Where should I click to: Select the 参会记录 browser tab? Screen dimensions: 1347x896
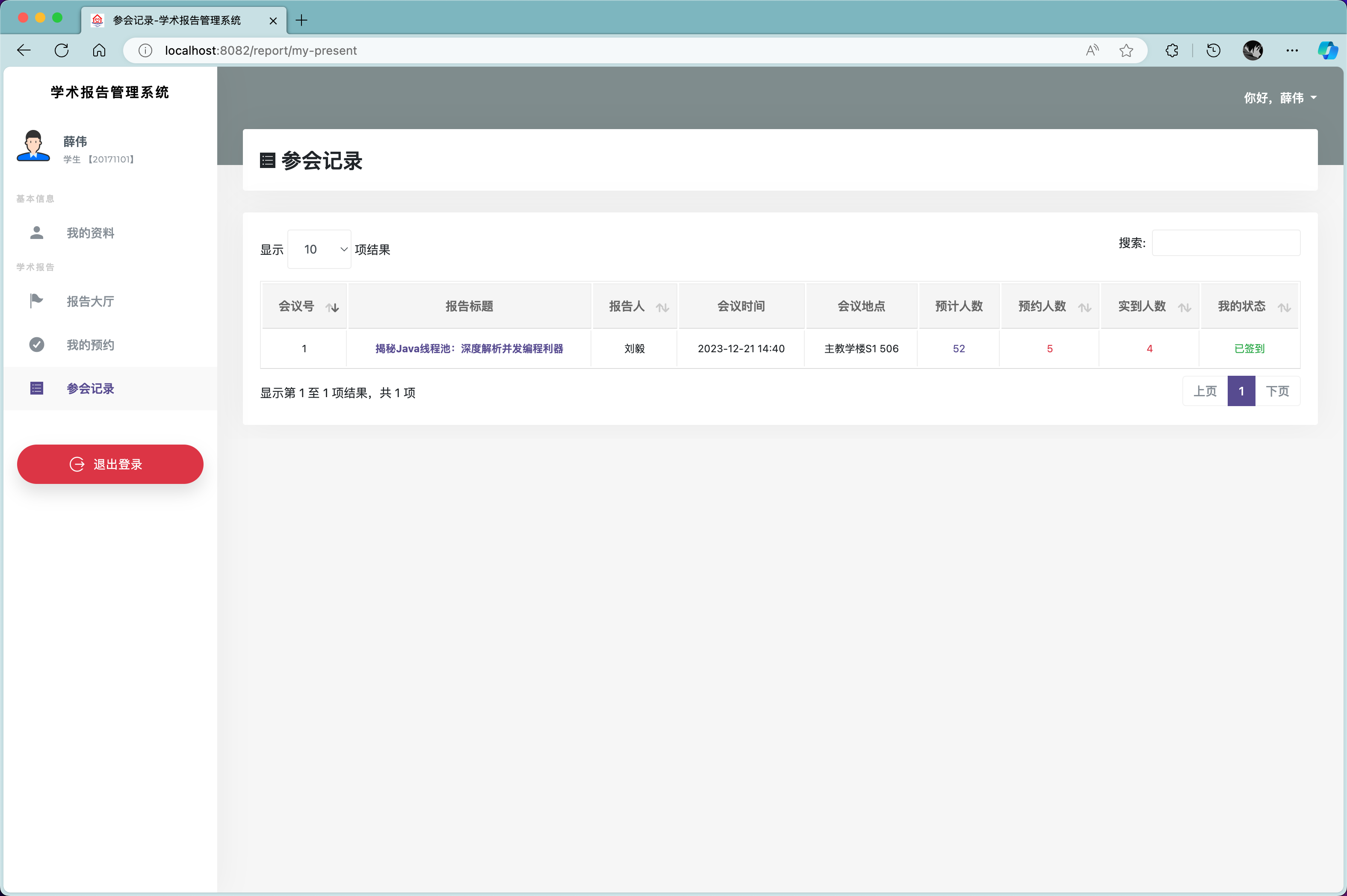point(177,21)
